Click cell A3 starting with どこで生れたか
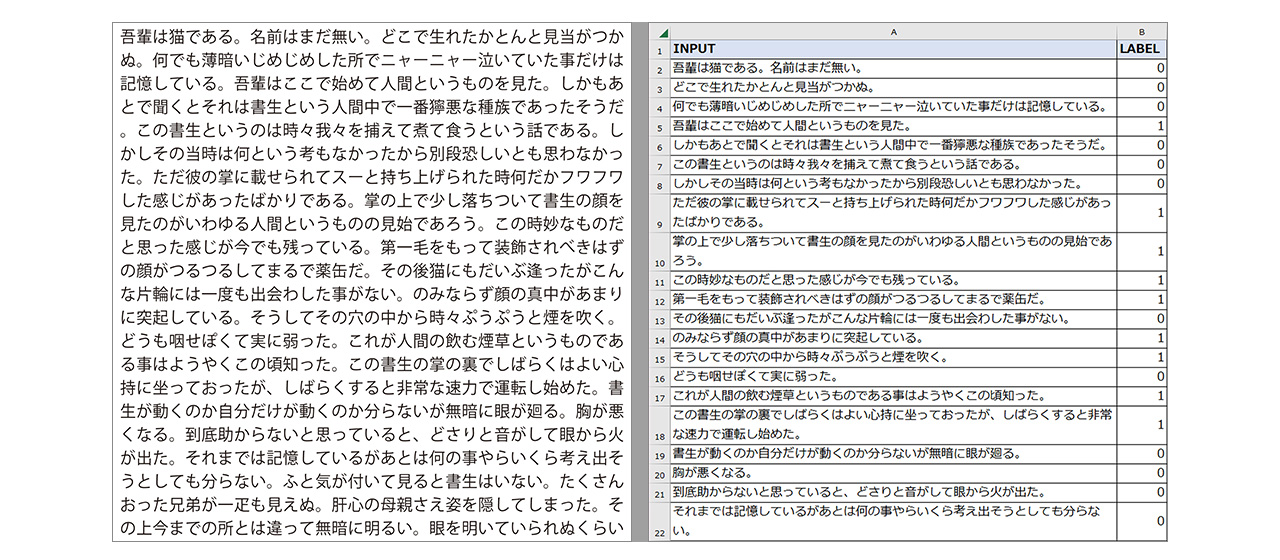The width and height of the screenshot is (1280, 560). tap(893, 88)
